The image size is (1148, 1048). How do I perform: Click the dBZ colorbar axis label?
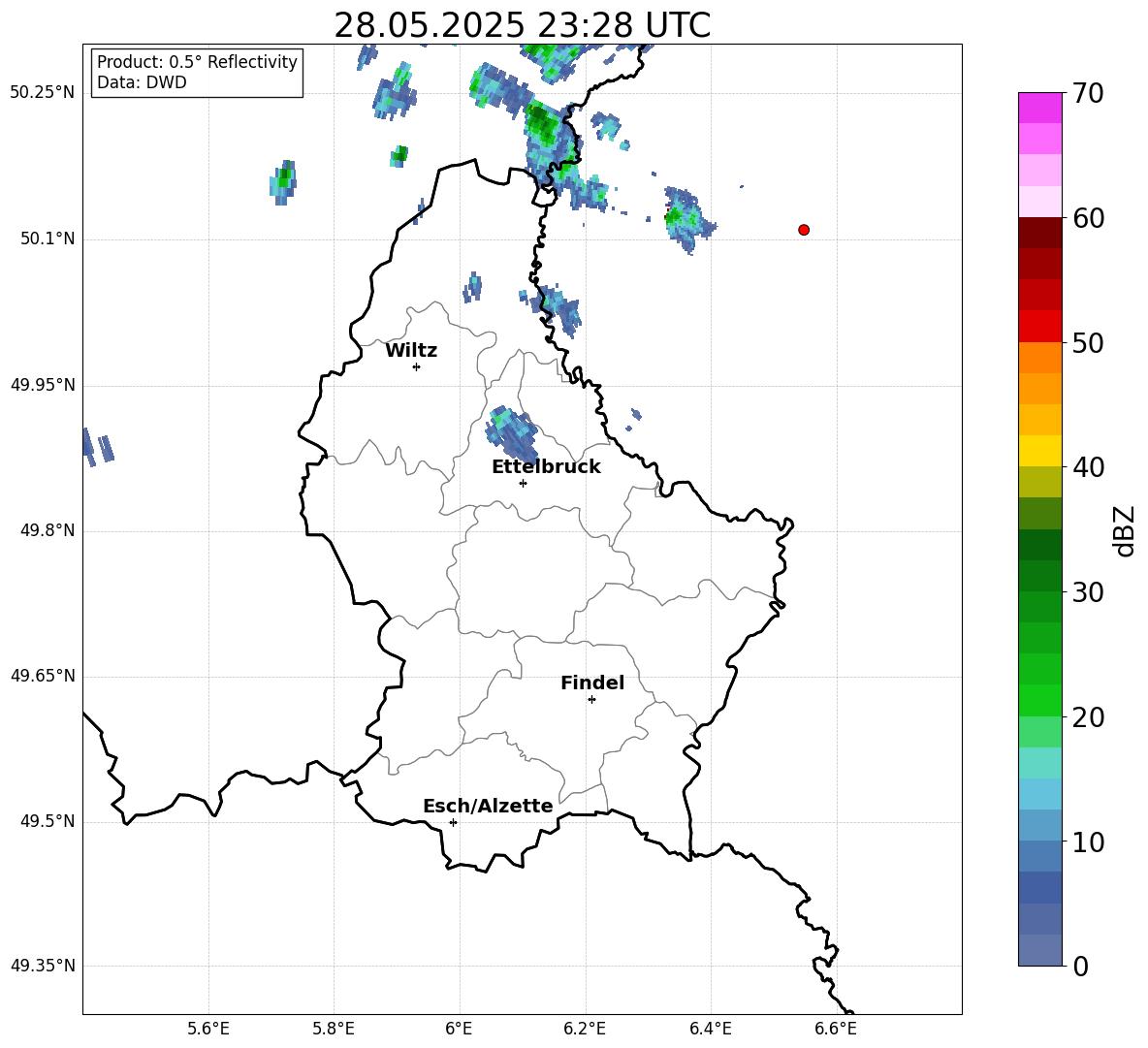pyautogui.click(x=1124, y=530)
